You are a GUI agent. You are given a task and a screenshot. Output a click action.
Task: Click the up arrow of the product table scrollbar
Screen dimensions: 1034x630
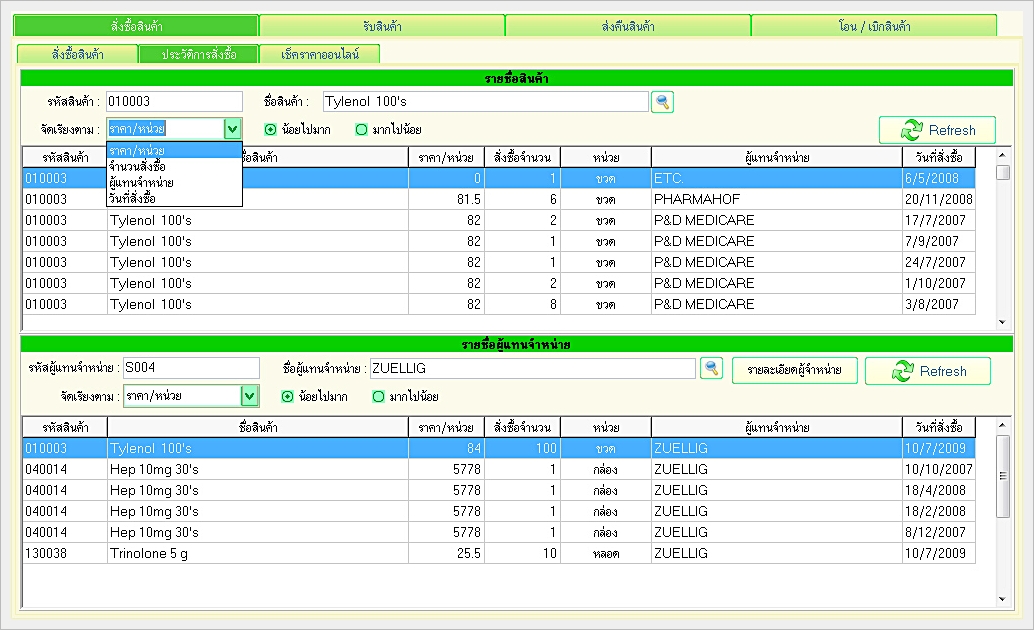click(x=1002, y=156)
